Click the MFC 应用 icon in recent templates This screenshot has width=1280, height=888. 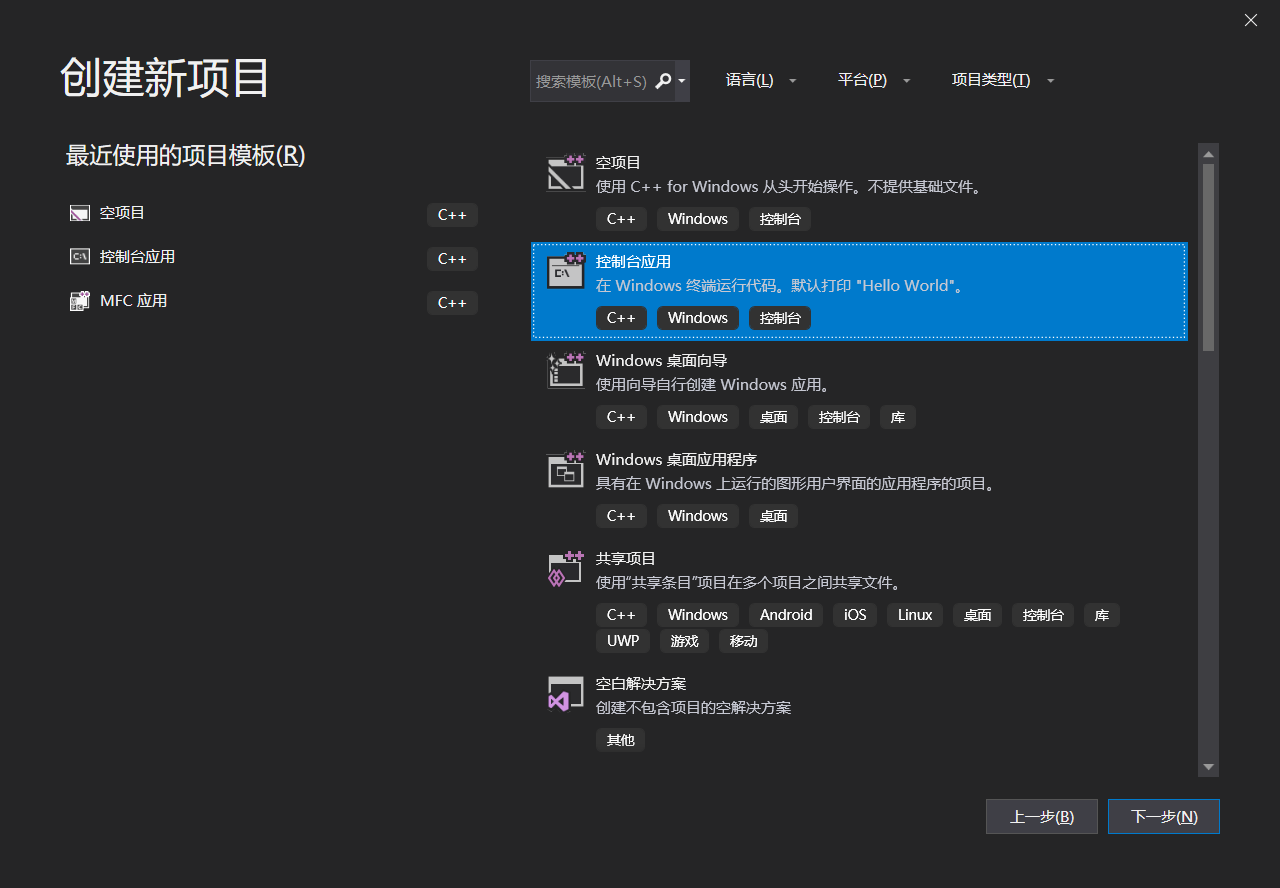pyautogui.click(x=79, y=300)
